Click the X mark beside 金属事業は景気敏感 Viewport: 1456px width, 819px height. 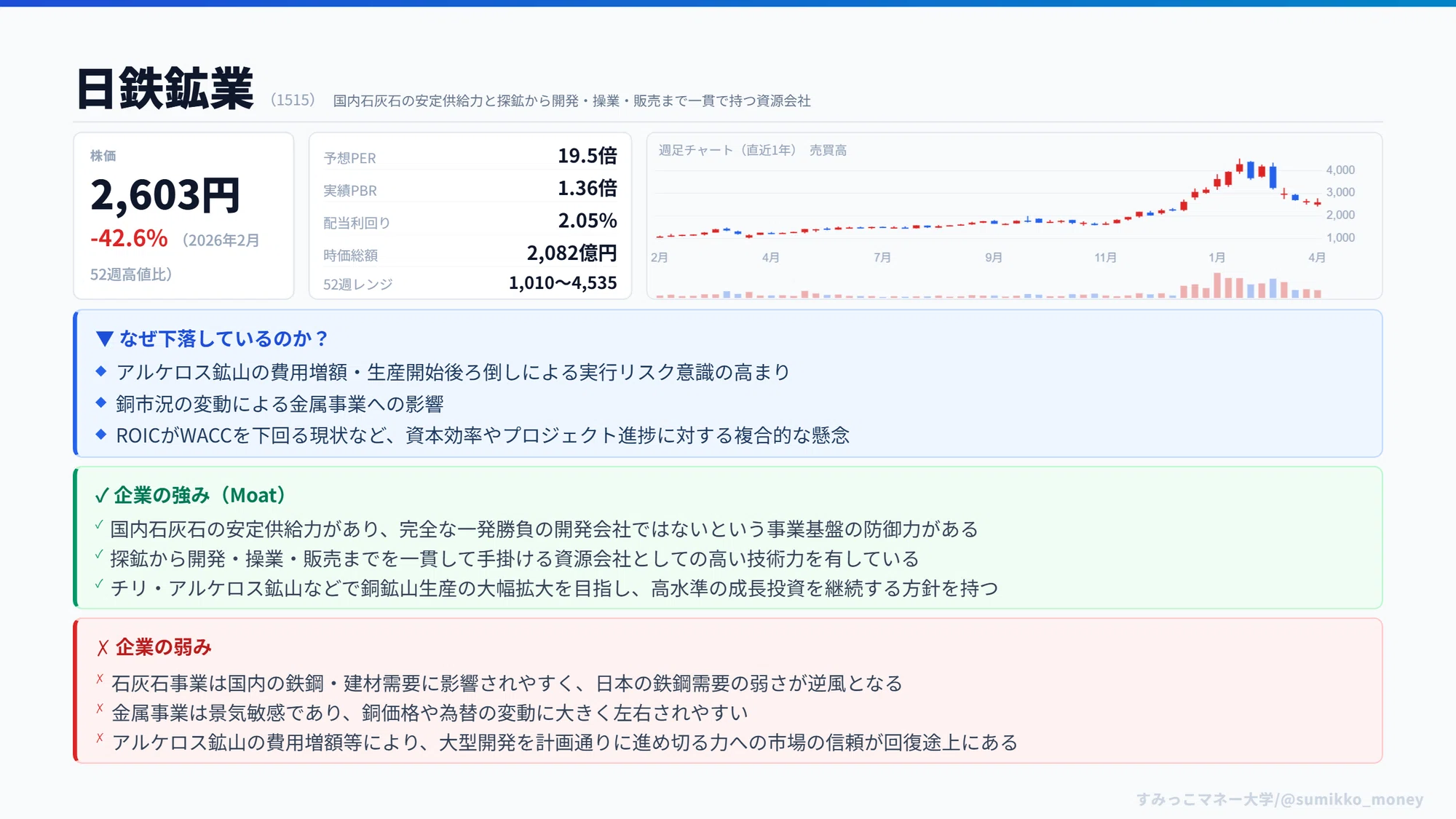(100, 708)
